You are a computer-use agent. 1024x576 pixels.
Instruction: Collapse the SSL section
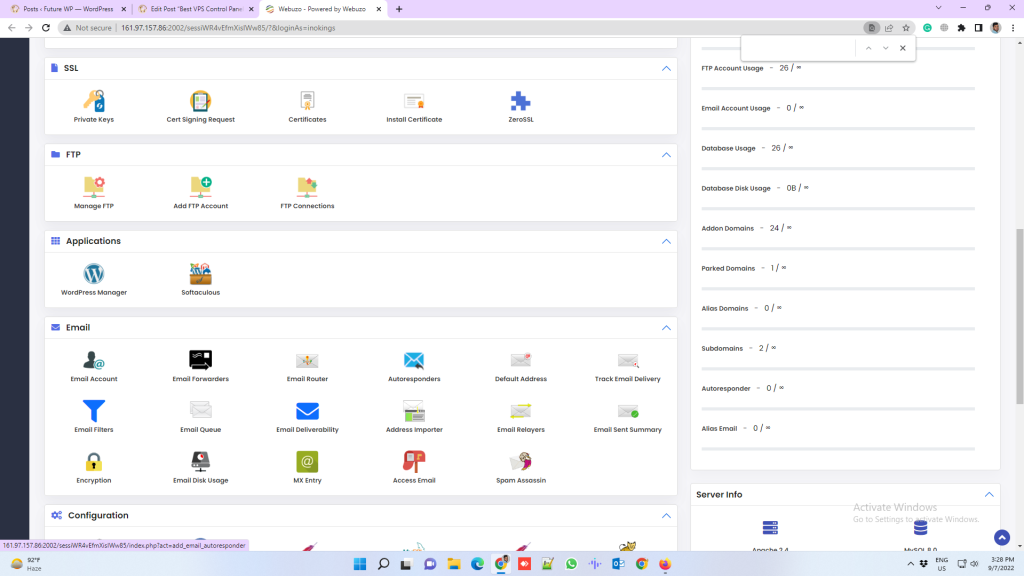[x=666, y=69]
